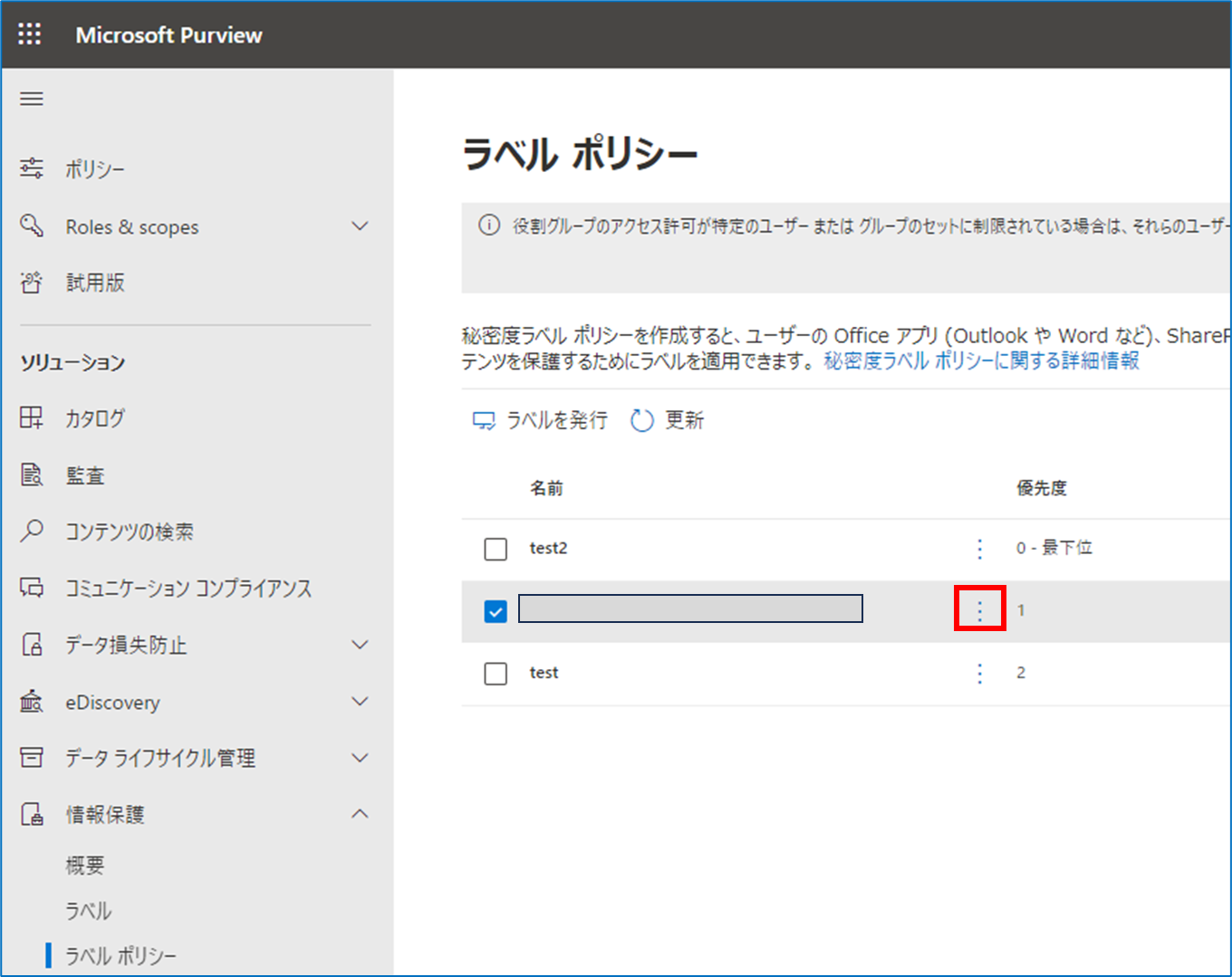Image resolution: width=1232 pixels, height=977 pixels.
Task: Open コミュニケーション コンプライアンス in the sidebar
Action: (x=188, y=589)
